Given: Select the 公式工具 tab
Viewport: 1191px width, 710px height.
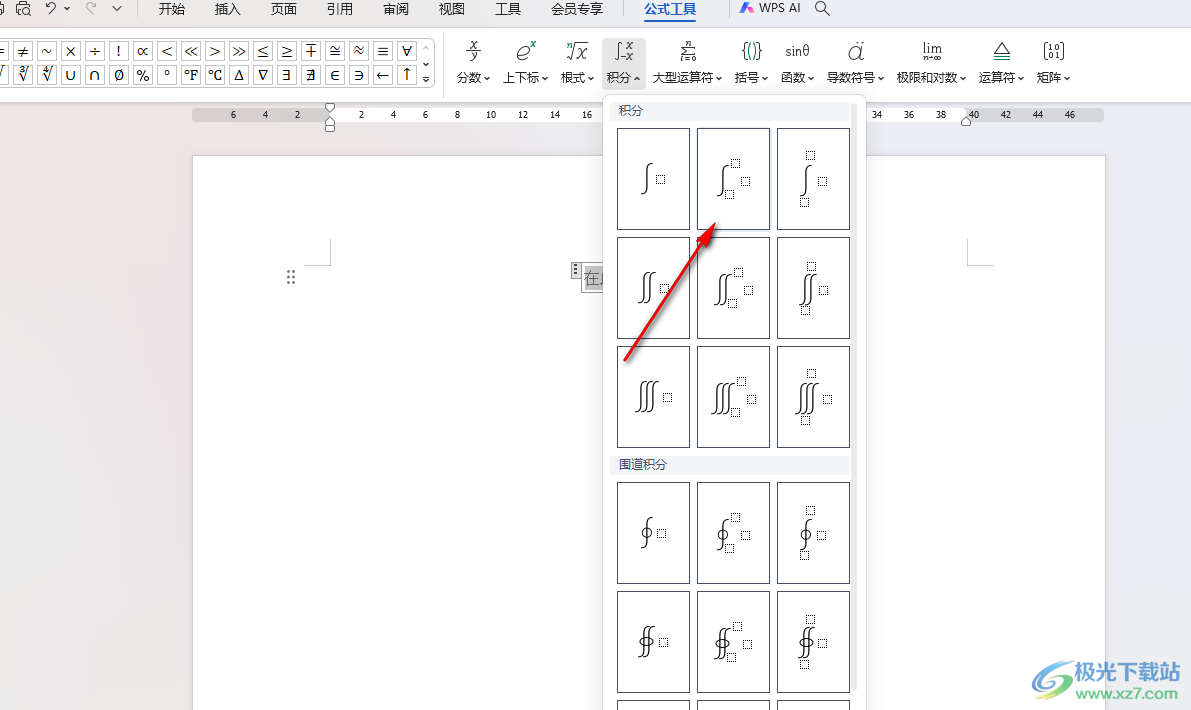Looking at the screenshot, I should 670,9.
